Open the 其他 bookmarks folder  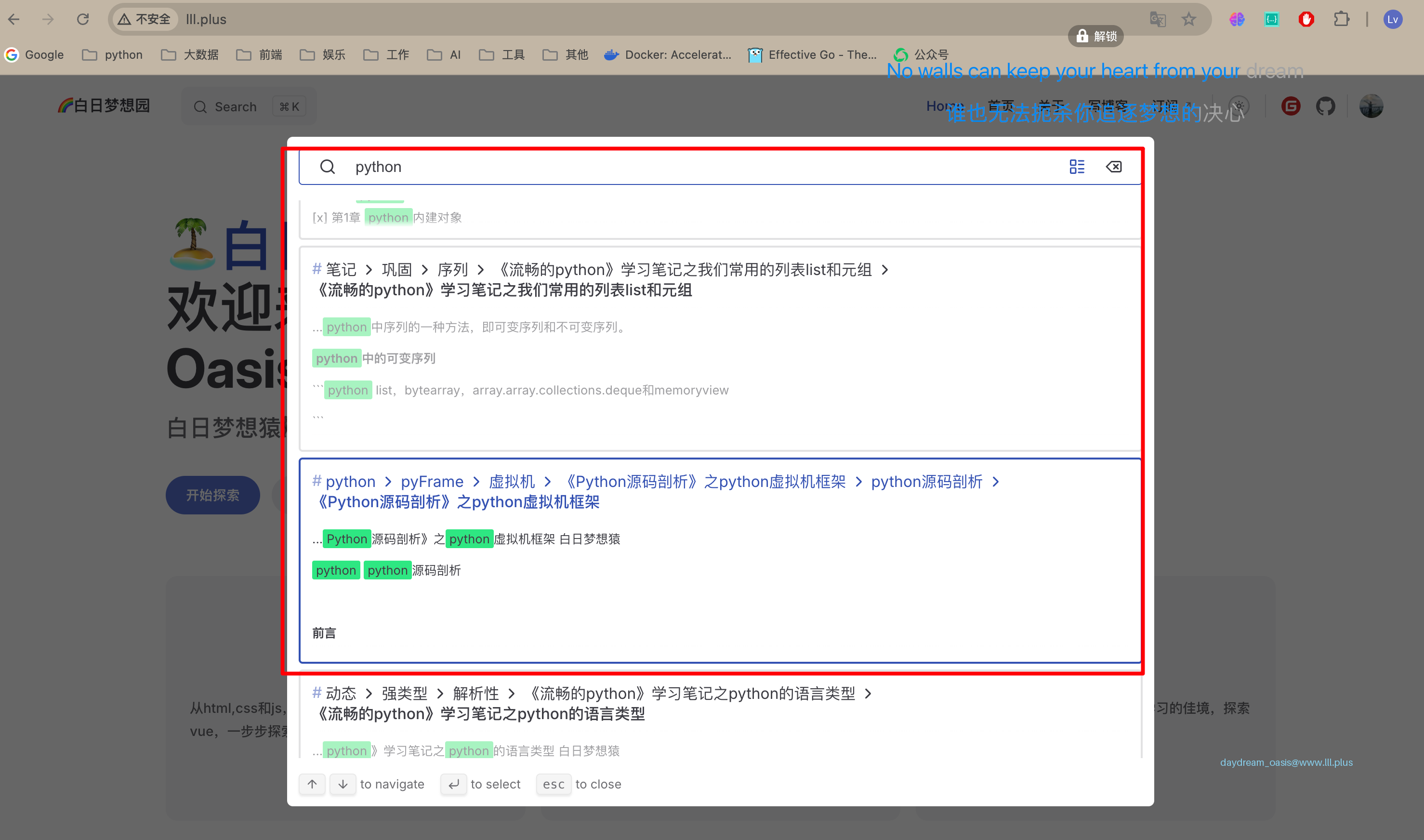565,54
